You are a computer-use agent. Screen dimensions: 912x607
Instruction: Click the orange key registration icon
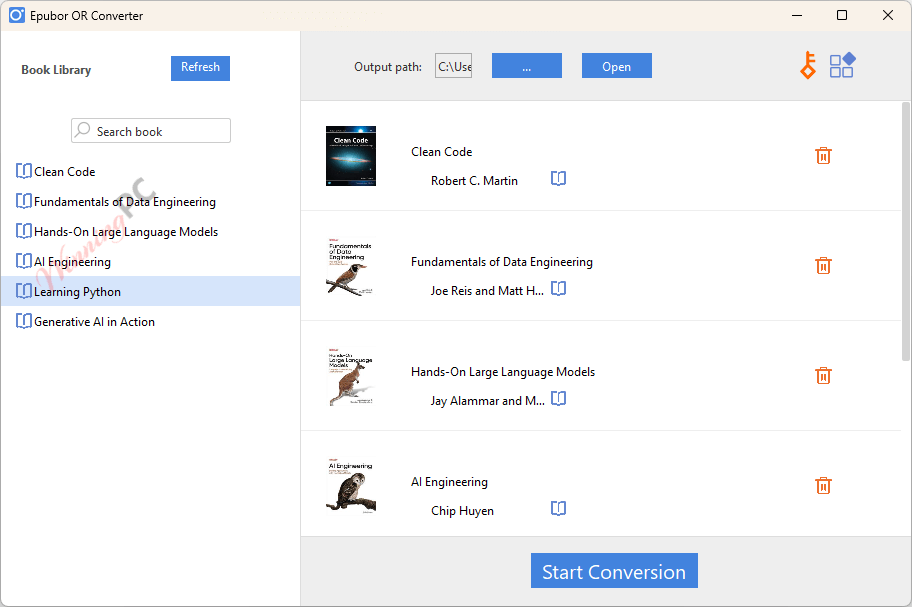pyautogui.click(x=808, y=65)
